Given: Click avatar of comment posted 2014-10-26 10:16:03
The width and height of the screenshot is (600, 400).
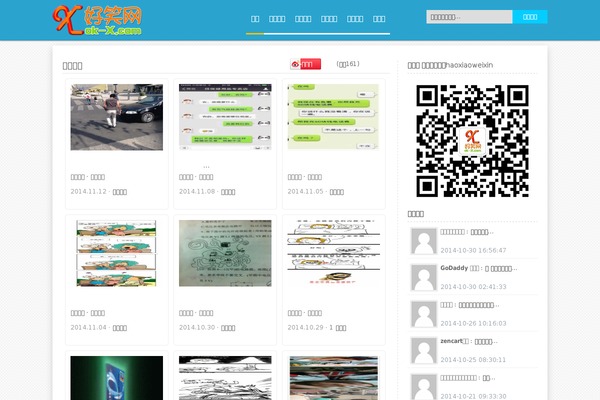Looking at the screenshot, I should point(424,314).
